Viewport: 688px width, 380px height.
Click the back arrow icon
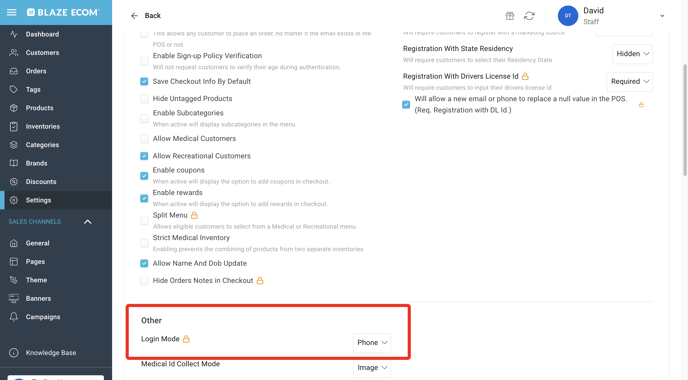(x=134, y=16)
